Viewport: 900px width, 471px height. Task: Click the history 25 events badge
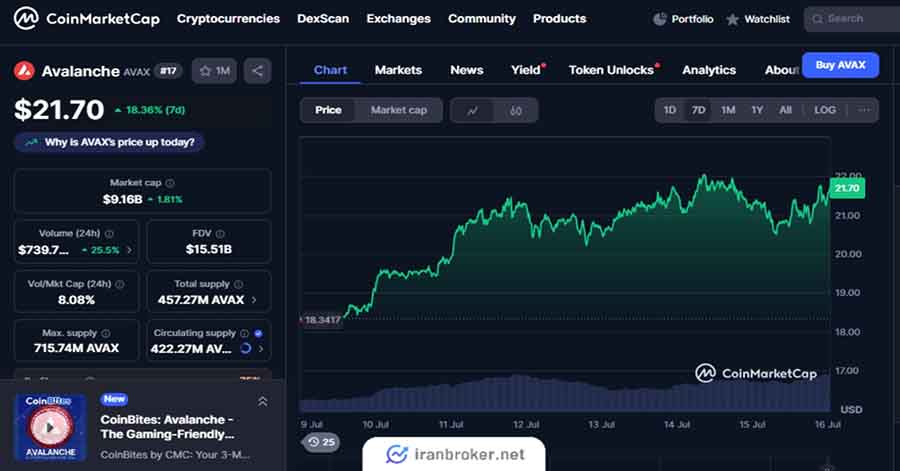321,442
